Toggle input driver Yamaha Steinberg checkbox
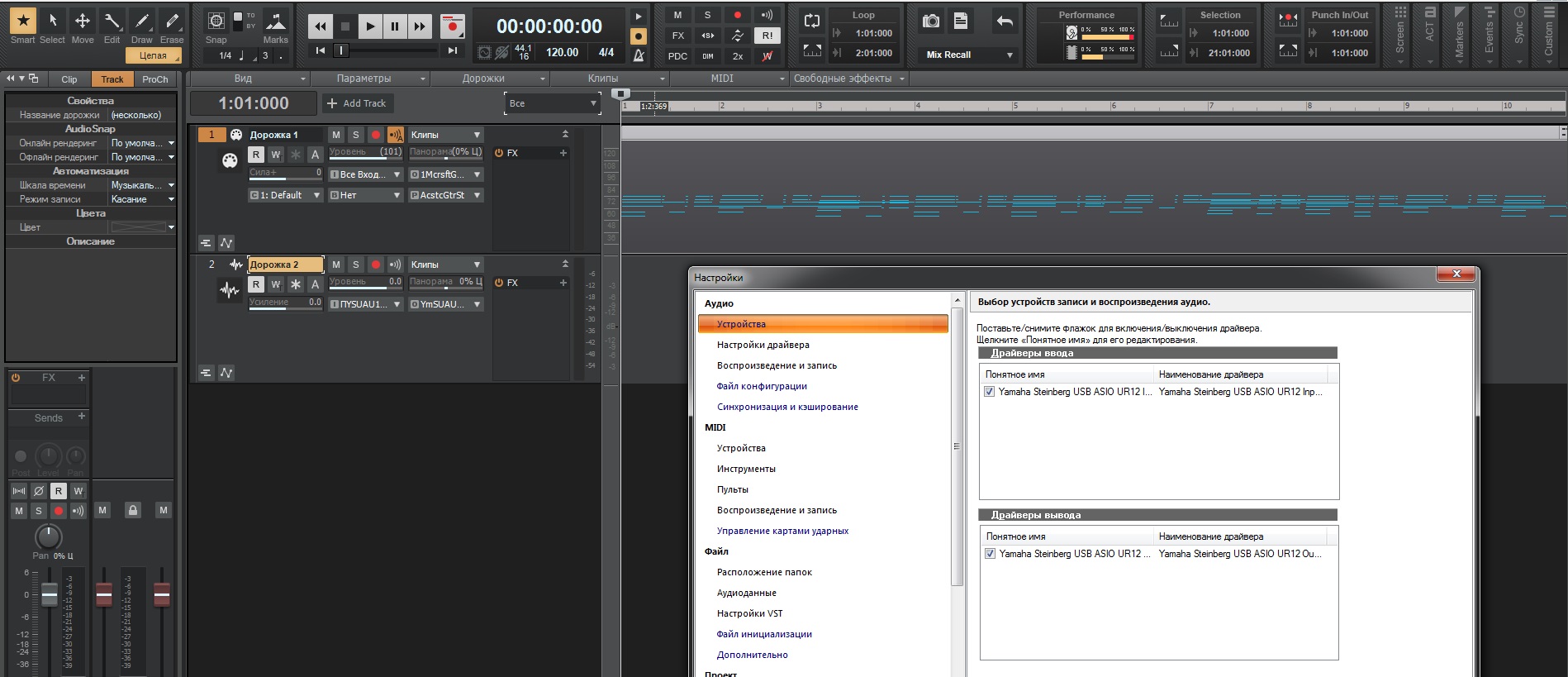 tap(989, 392)
